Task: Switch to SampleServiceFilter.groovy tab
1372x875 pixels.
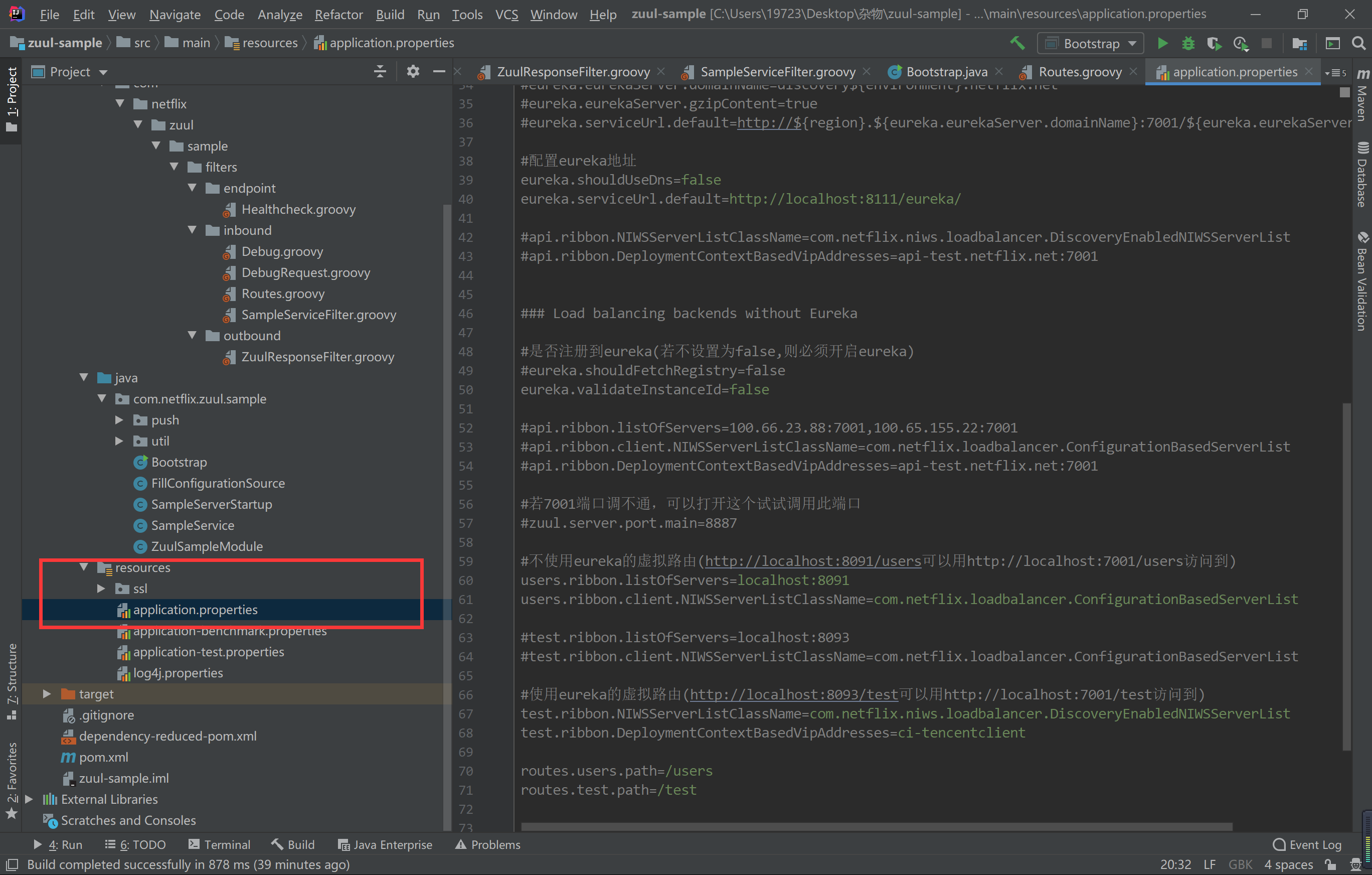Action: (777, 72)
